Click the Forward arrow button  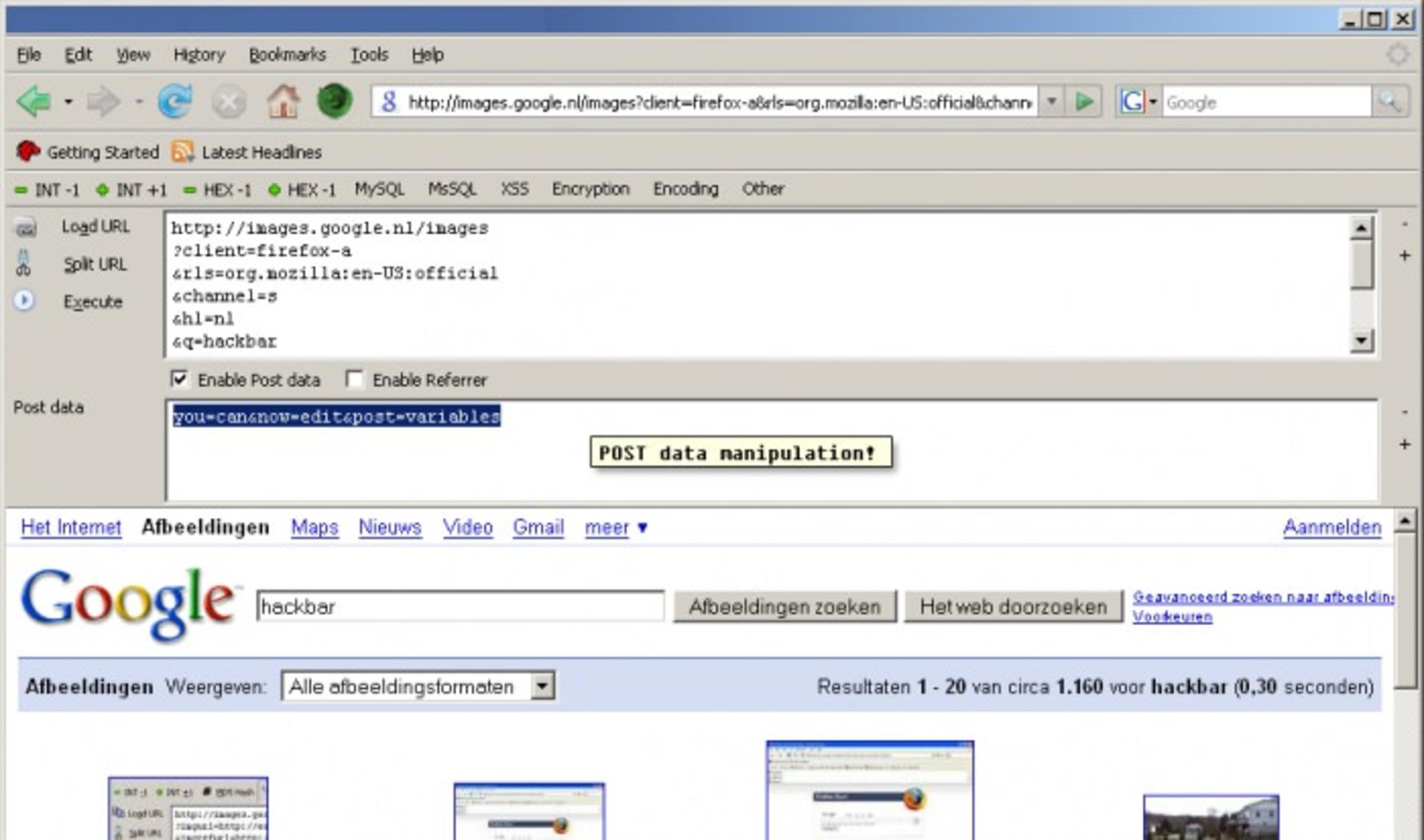click(103, 102)
